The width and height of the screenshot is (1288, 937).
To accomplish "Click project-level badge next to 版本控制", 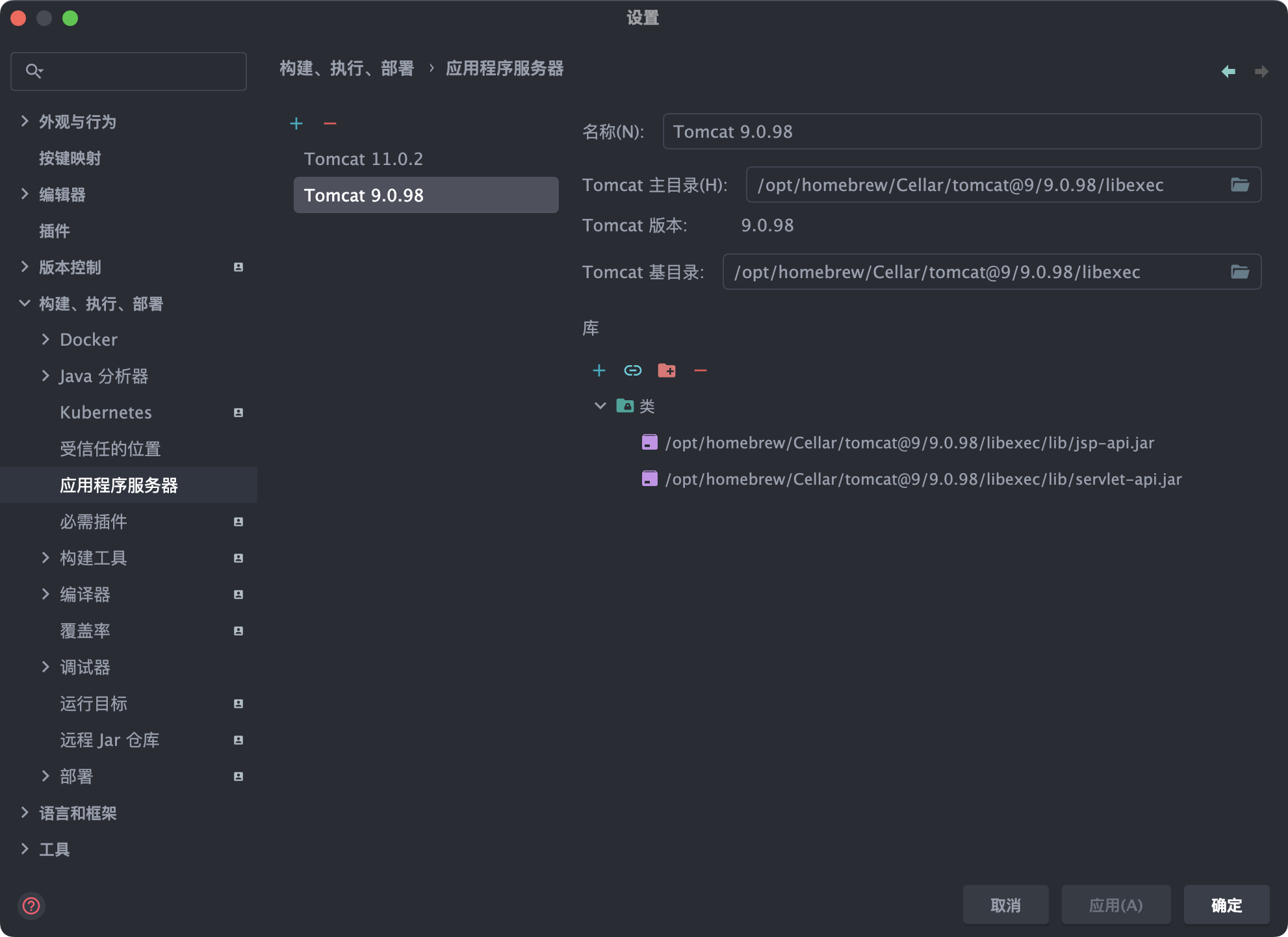I will [238, 267].
